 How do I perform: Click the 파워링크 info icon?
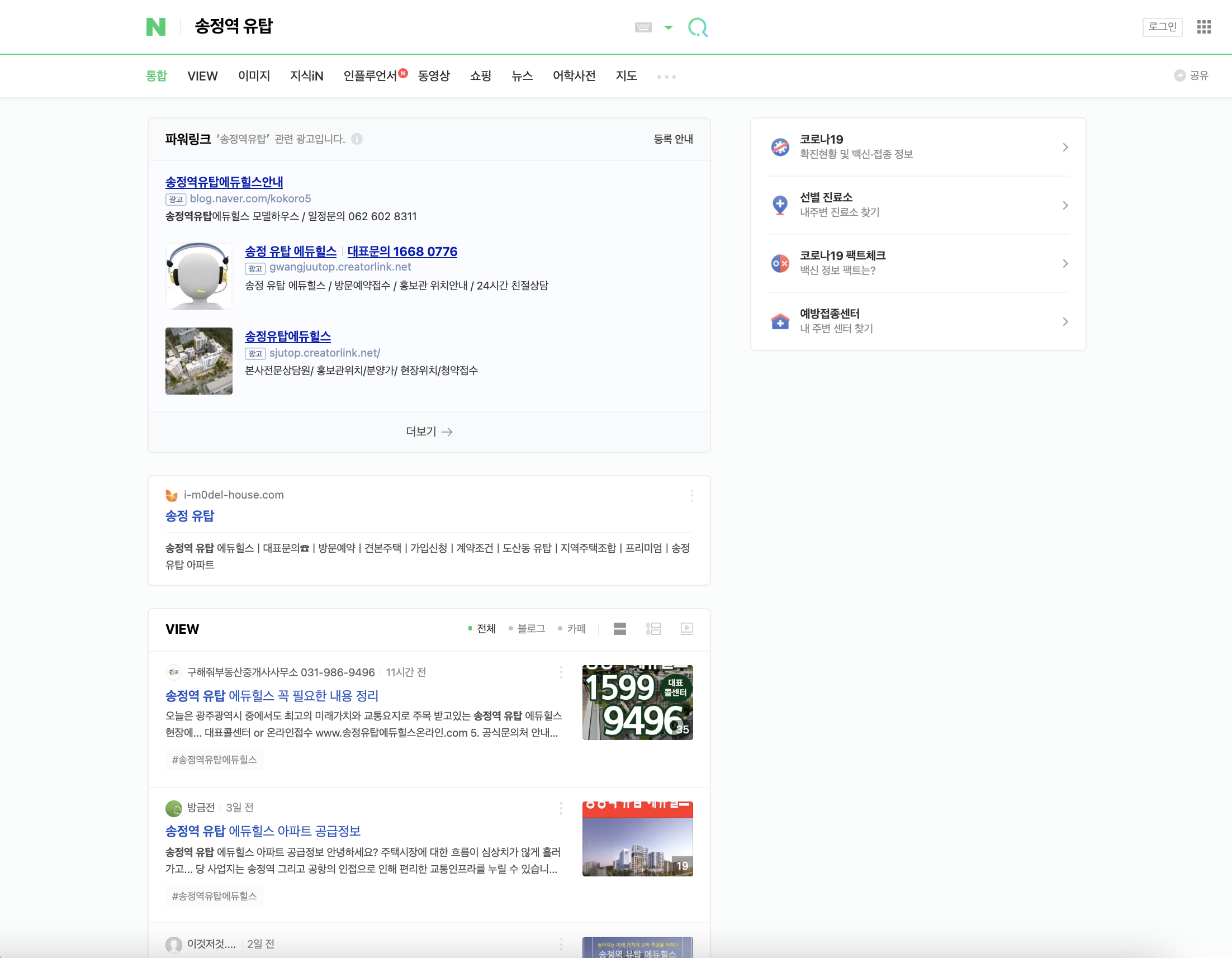(357, 139)
